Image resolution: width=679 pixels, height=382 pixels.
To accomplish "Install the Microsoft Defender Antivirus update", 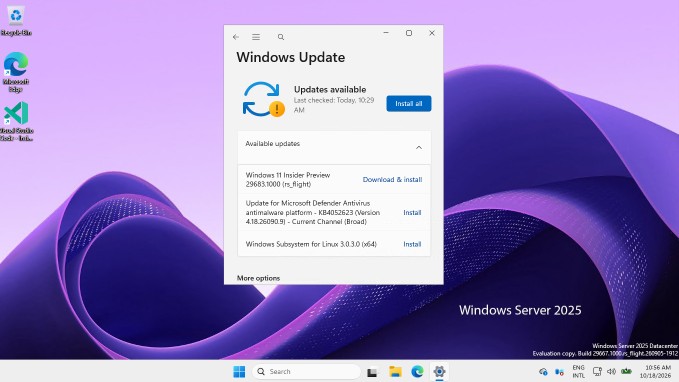I will [412, 213].
